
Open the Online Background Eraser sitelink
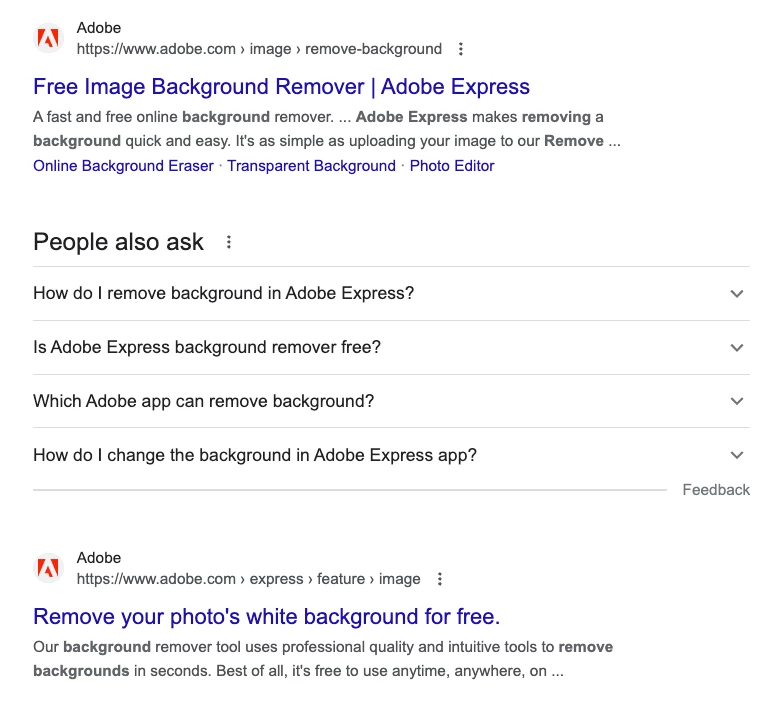tap(123, 166)
